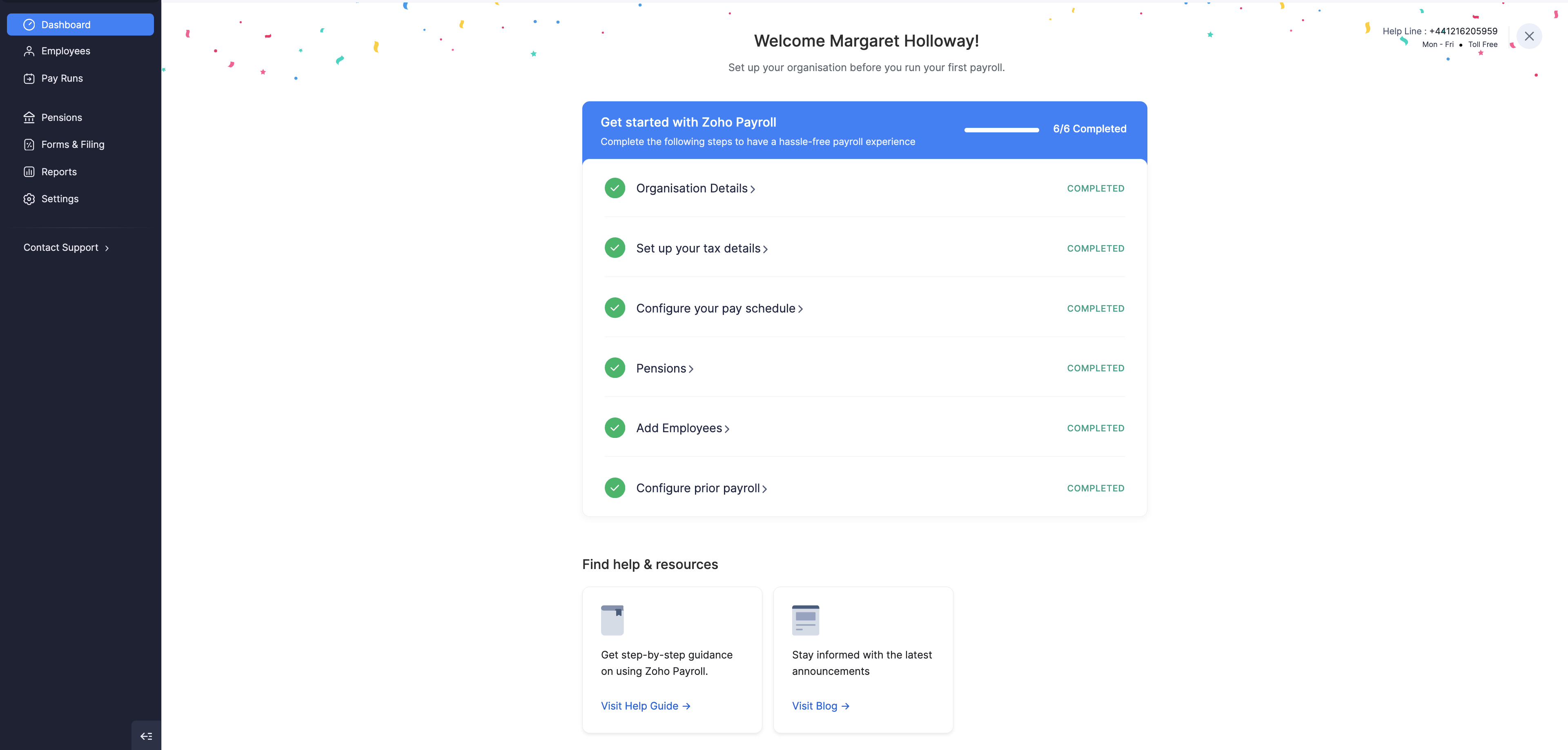Click the Pay Runs icon

[29, 78]
